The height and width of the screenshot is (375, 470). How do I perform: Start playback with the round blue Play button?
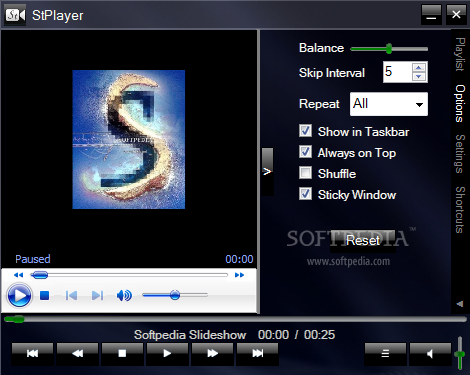(19, 295)
